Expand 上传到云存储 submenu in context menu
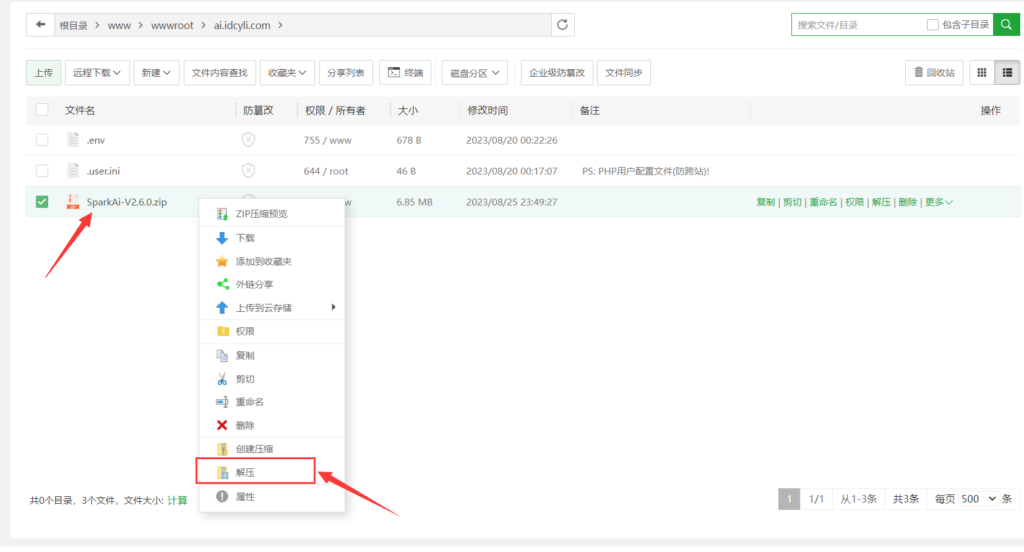The width and height of the screenshot is (1024, 552). click(275, 307)
